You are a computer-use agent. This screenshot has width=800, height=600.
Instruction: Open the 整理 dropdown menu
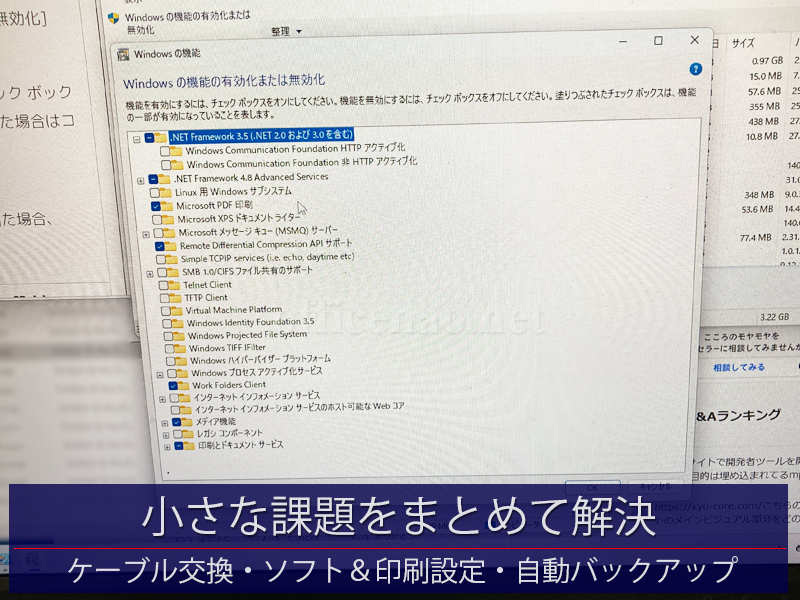pyautogui.click(x=286, y=32)
